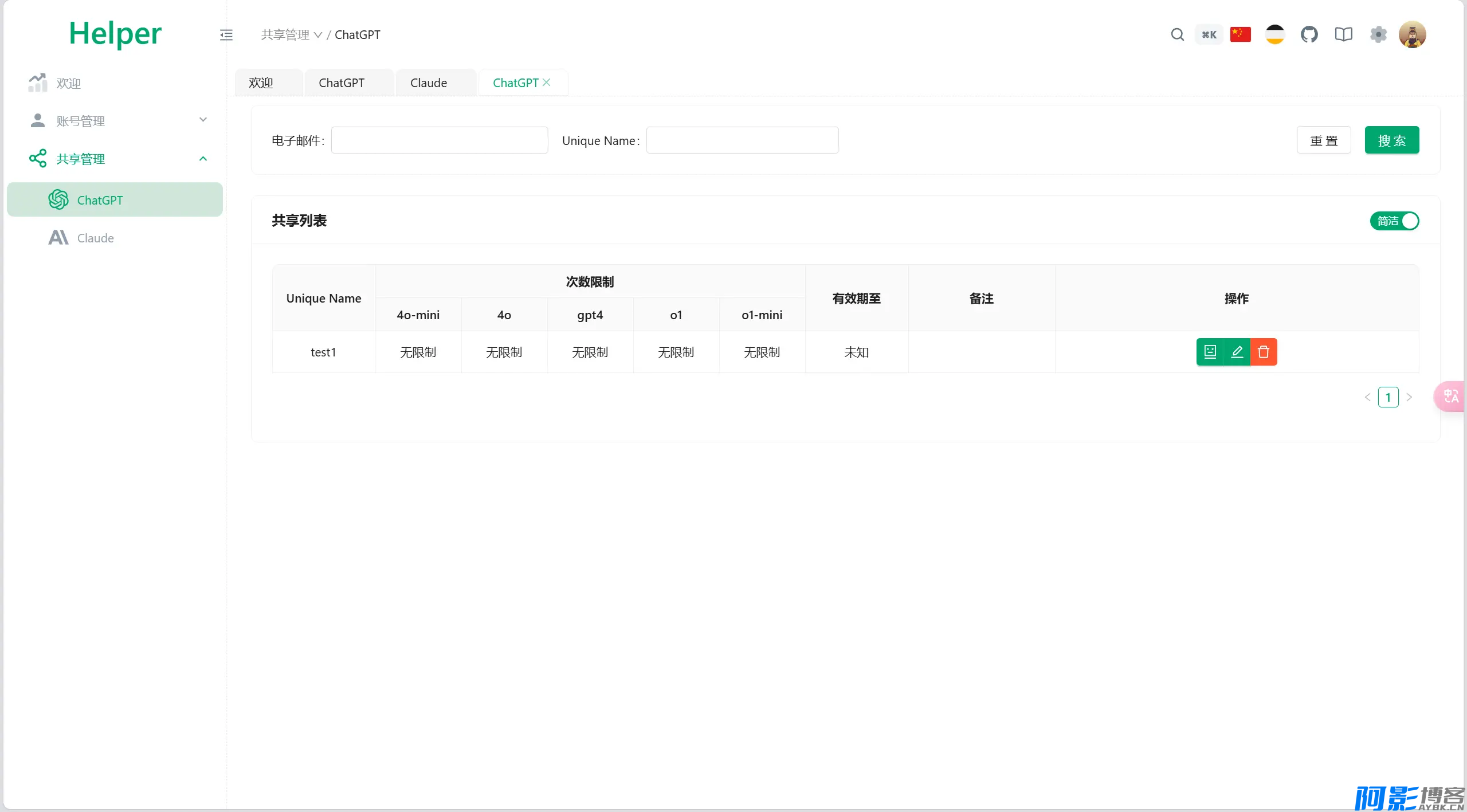The width and height of the screenshot is (1467, 812).
Task: Click the 备注 column header
Action: (x=982, y=299)
